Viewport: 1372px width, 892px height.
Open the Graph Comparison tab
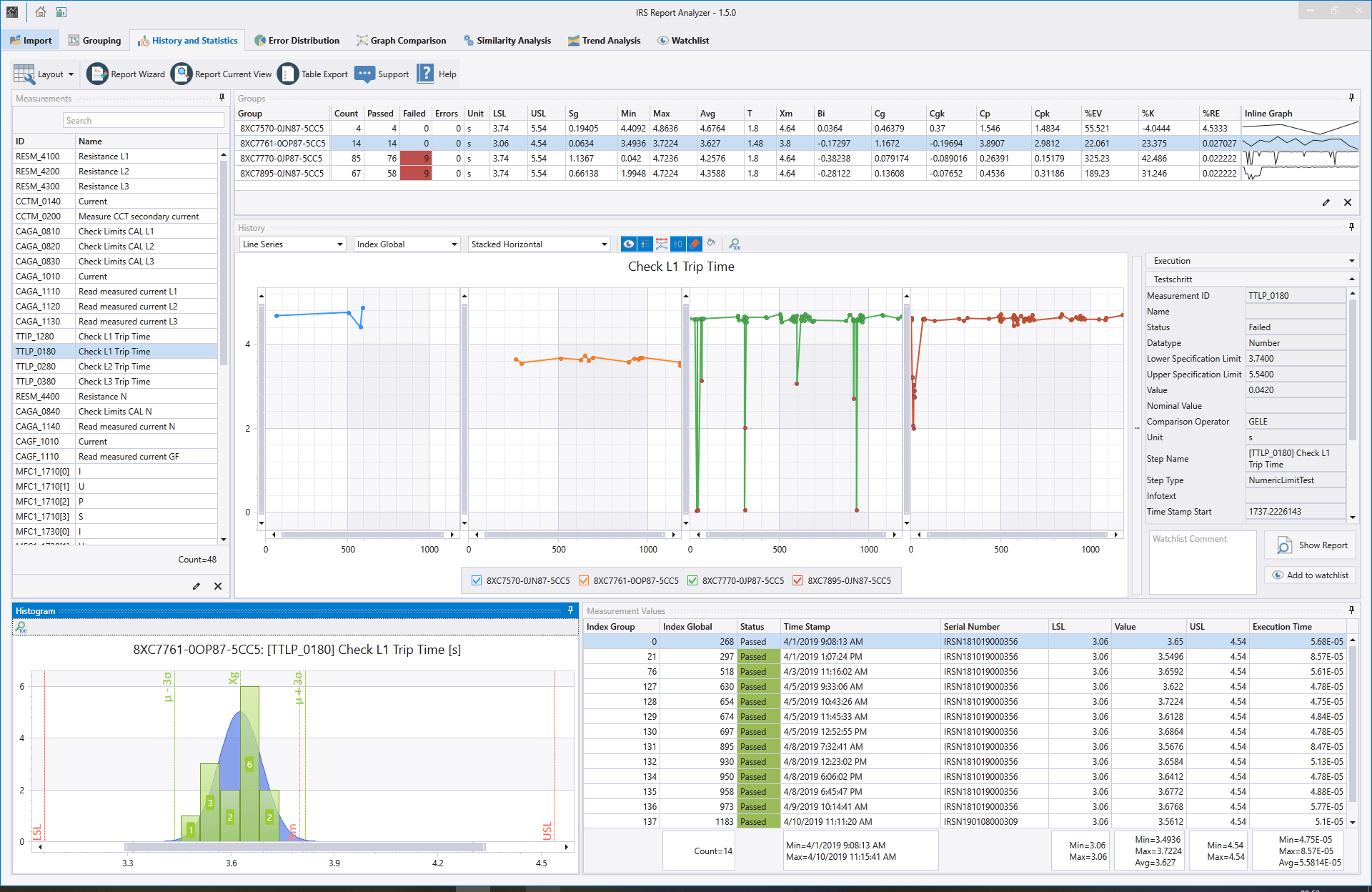(401, 41)
